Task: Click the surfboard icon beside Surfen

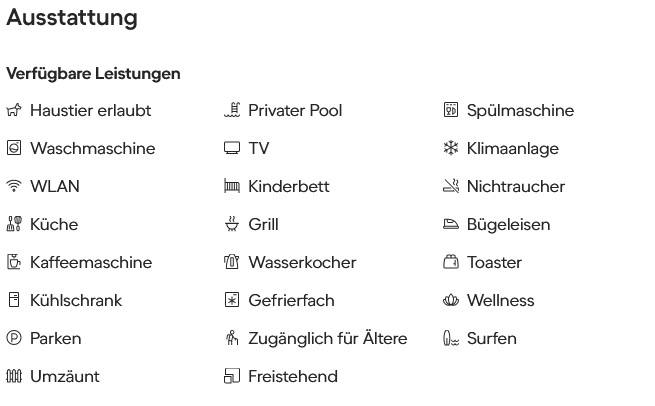Action: tap(451, 338)
